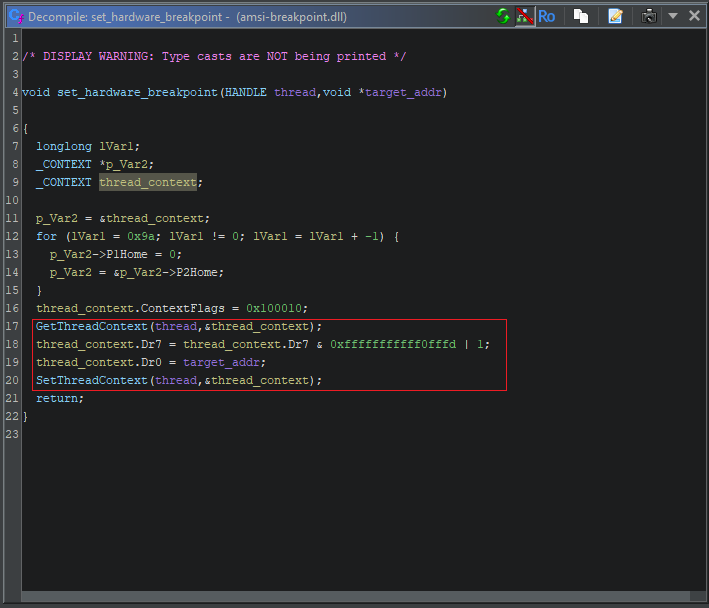
Task: Click the DISPLAY WARNING comment text
Action: coord(214,57)
